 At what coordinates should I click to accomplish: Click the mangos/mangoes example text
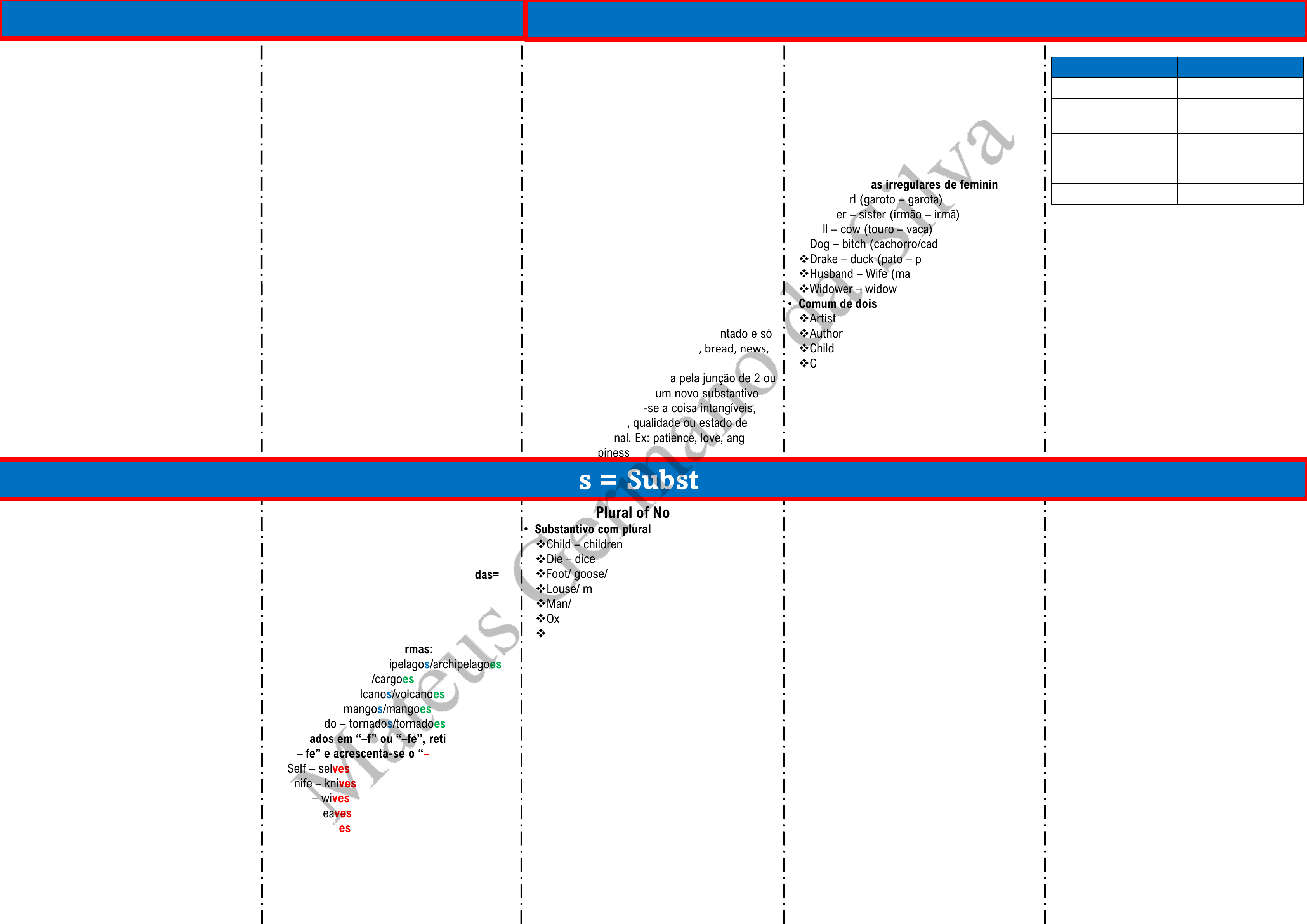(387, 709)
